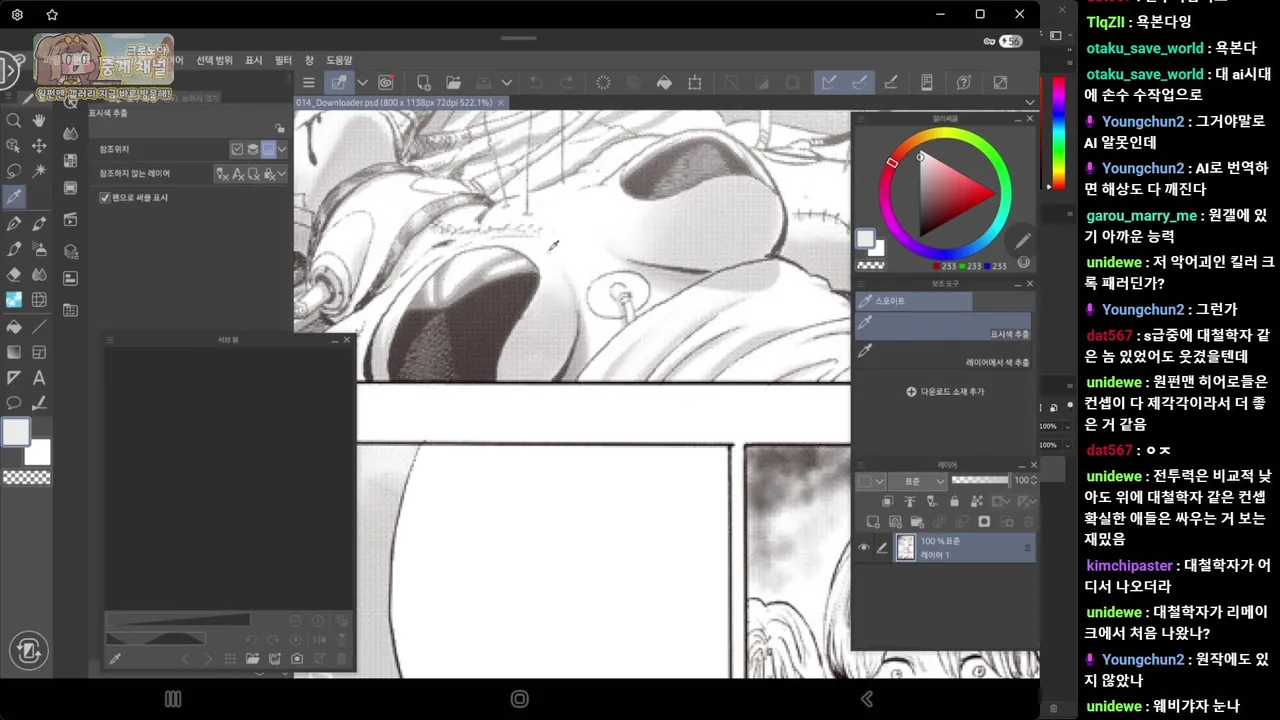Select the Auto select magic wand tool
Screen dimensions: 1280x720
click(x=39, y=171)
